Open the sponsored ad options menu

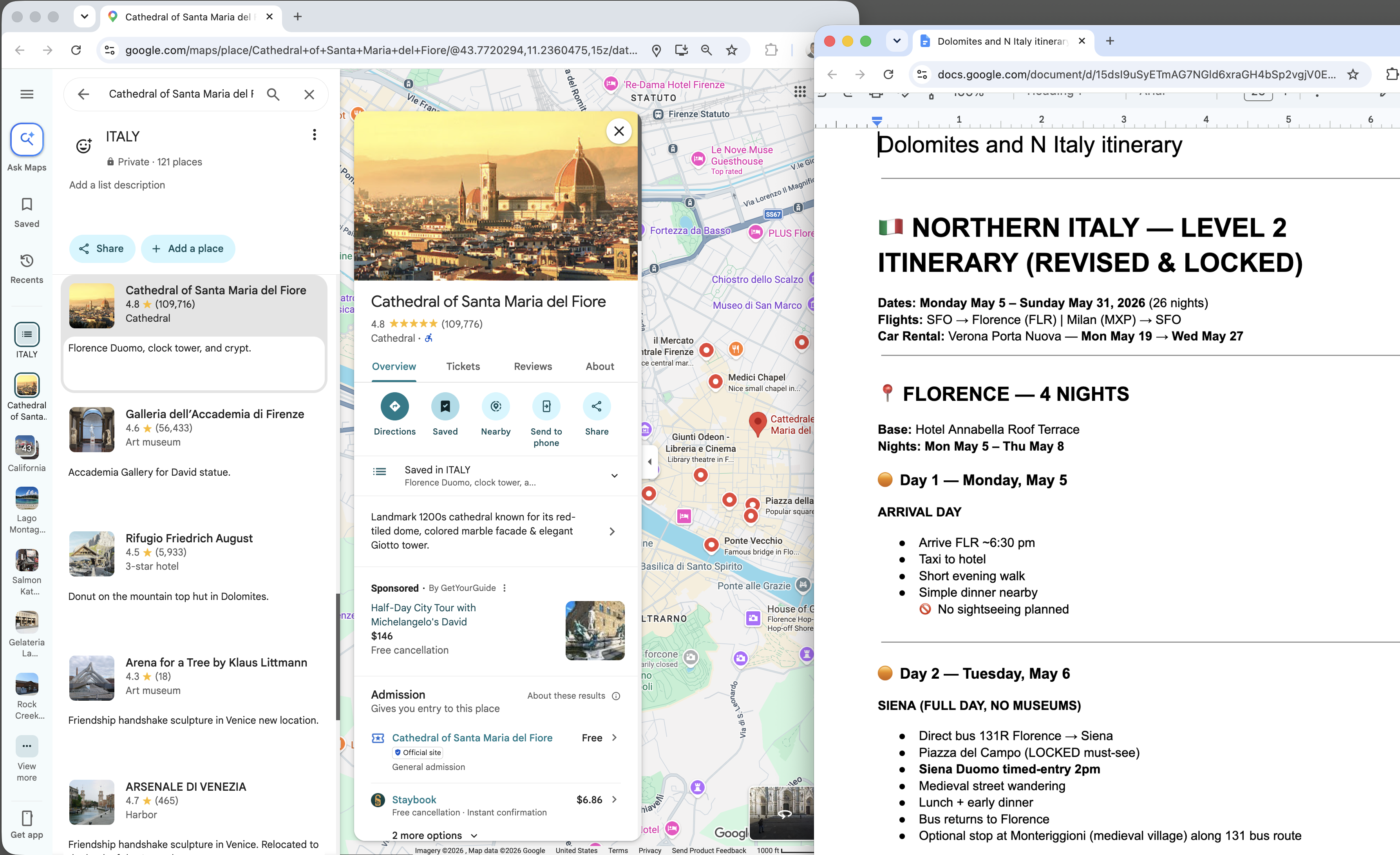pyautogui.click(x=505, y=588)
